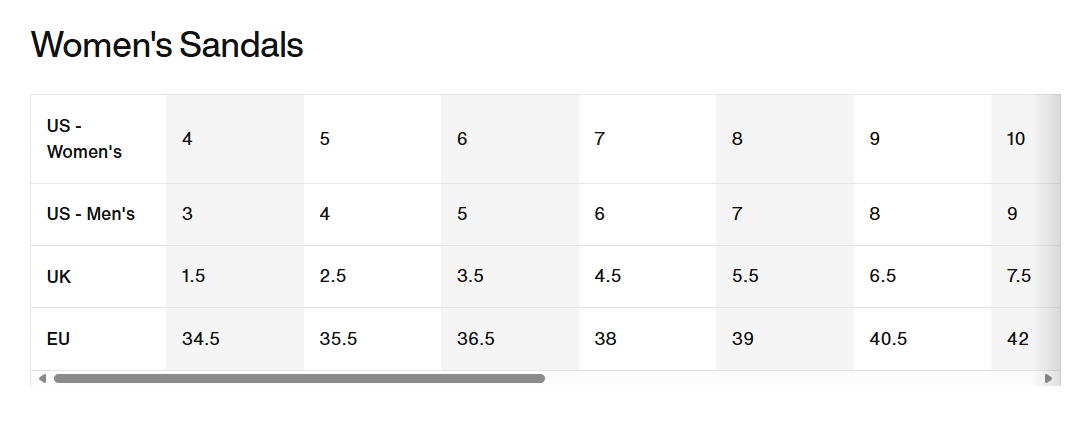1089x421 pixels.
Task: Select EU size 40.5 cell
Action: 922,339
